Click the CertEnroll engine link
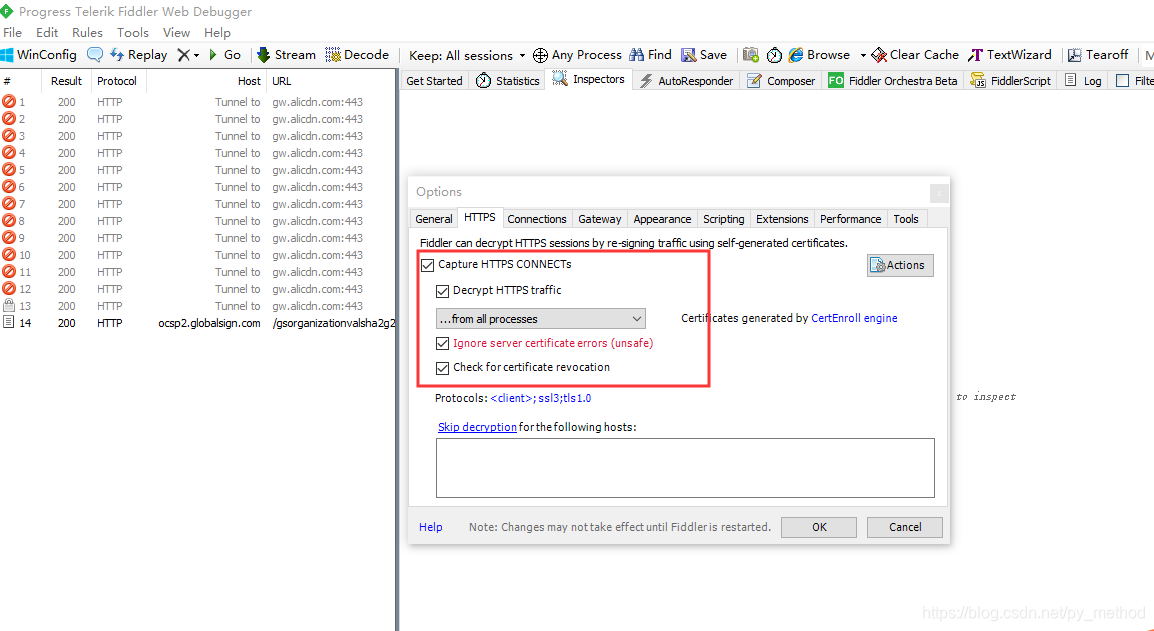 coord(854,318)
